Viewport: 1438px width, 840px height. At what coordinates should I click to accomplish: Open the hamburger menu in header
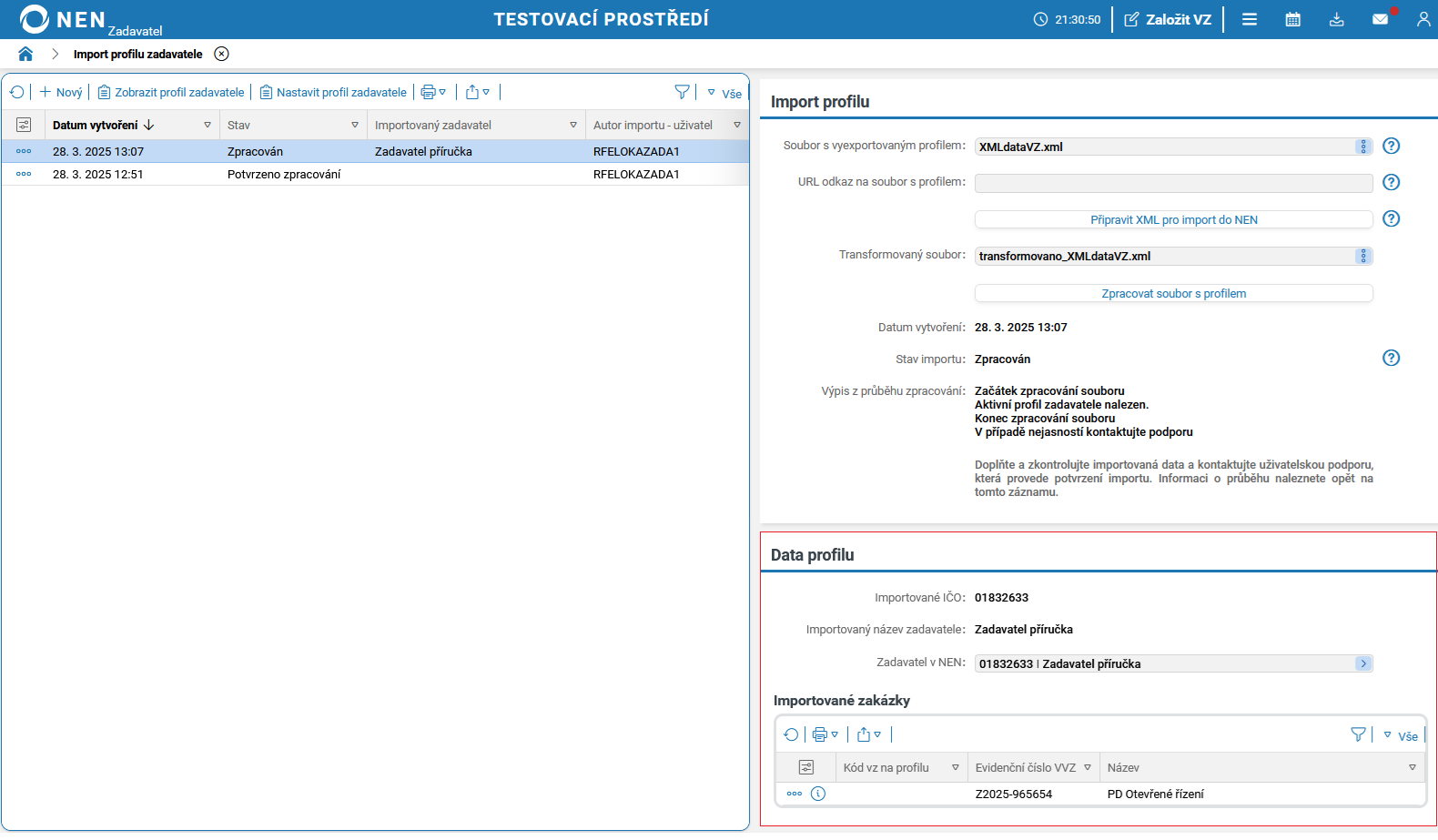[x=1250, y=19]
